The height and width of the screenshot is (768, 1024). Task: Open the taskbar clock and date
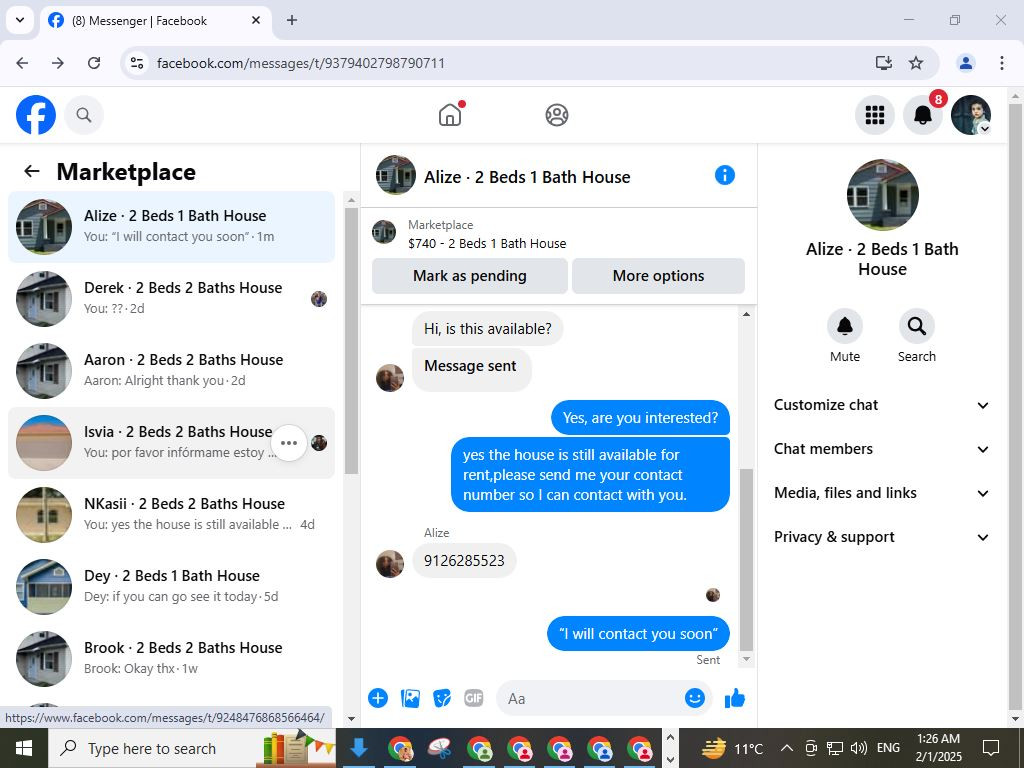click(x=938, y=748)
